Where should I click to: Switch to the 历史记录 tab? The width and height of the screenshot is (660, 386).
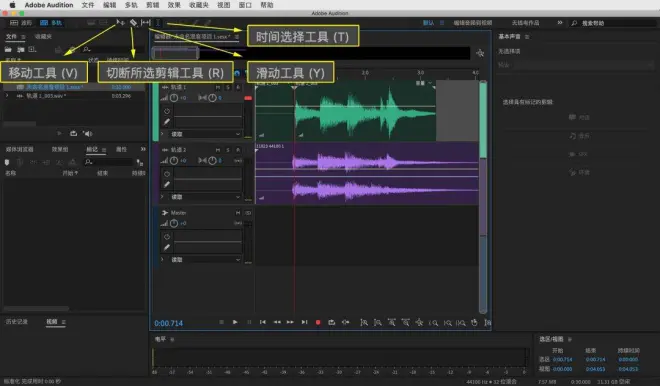[16, 322]
